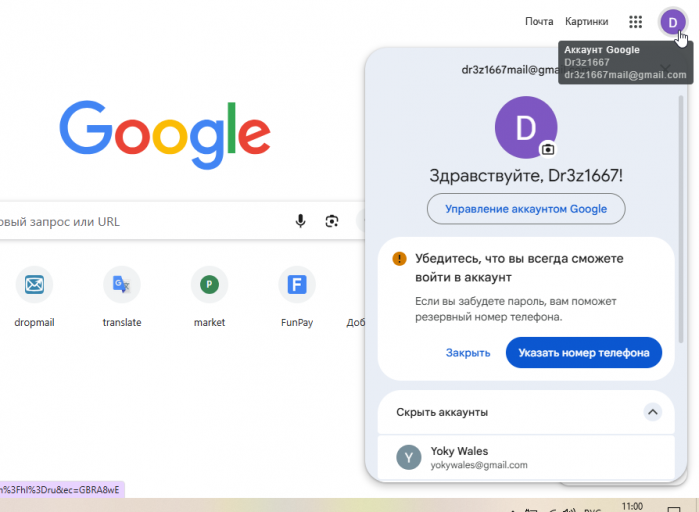The image size is (699, 512).
Task: Open Картинки link in header
Action: click(x=586, y=21)
